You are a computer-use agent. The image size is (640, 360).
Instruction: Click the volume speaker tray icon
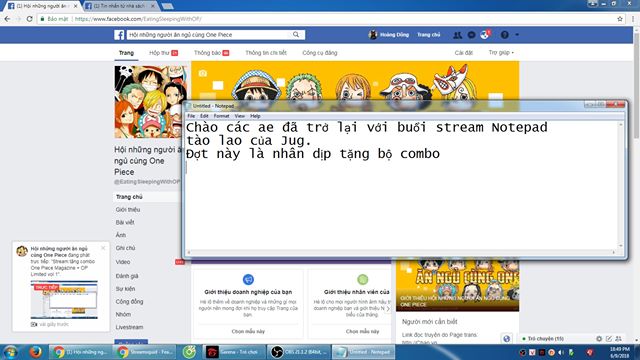coord(561,352)
